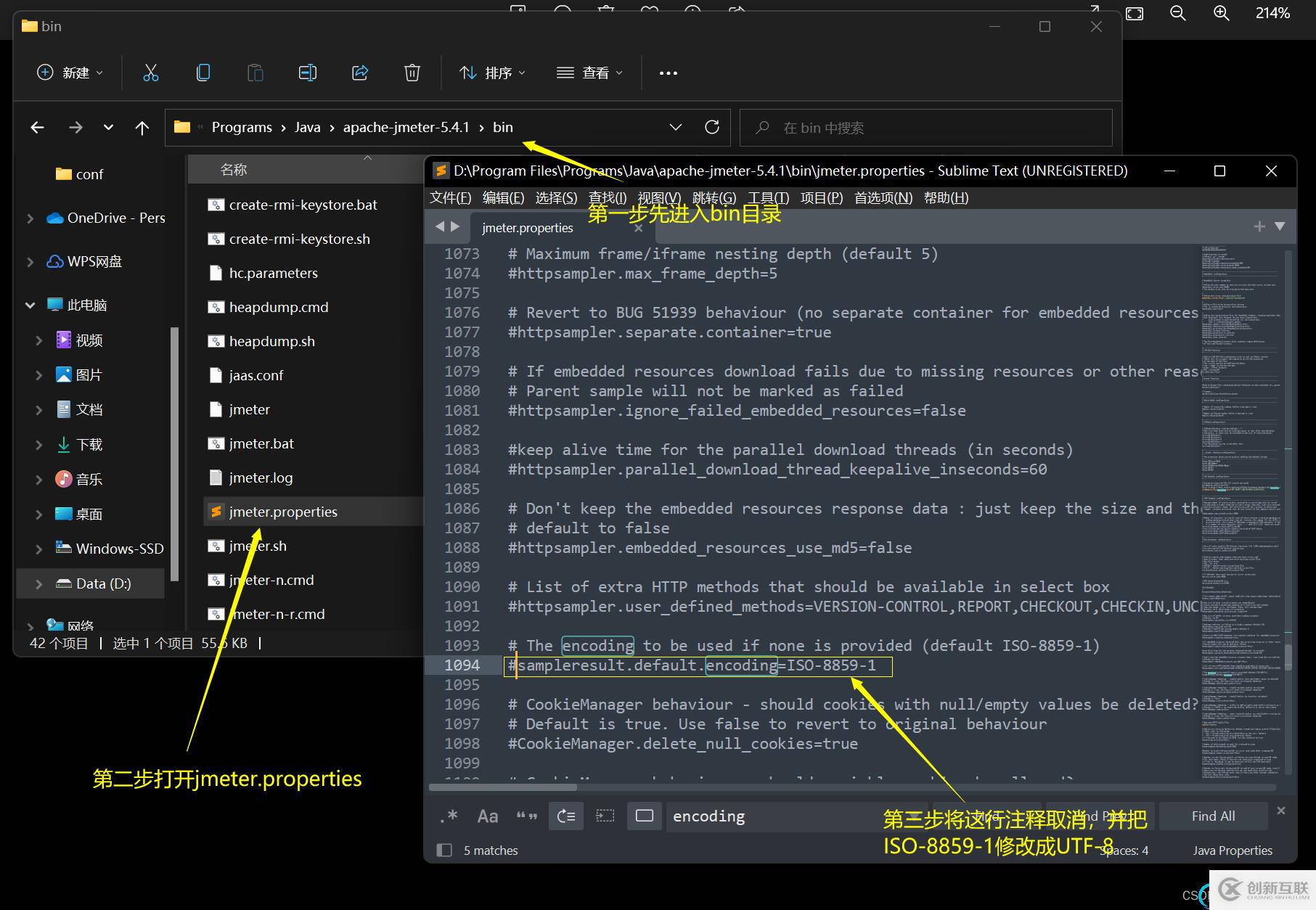1316x910 pixels.
Task: Click the Cut scissors icon in Explorer toolbar
Action: pyautogui.click(x=150, y=73)
